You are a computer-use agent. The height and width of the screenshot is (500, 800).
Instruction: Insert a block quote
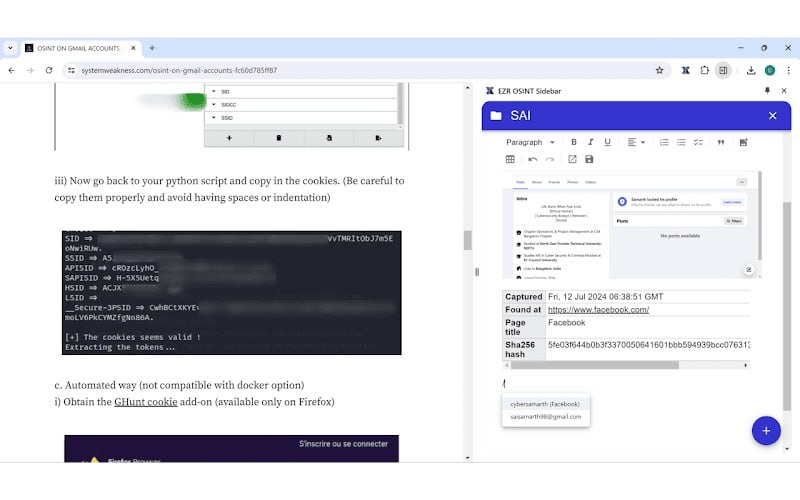pyautogui.click(x=720, y=142)
